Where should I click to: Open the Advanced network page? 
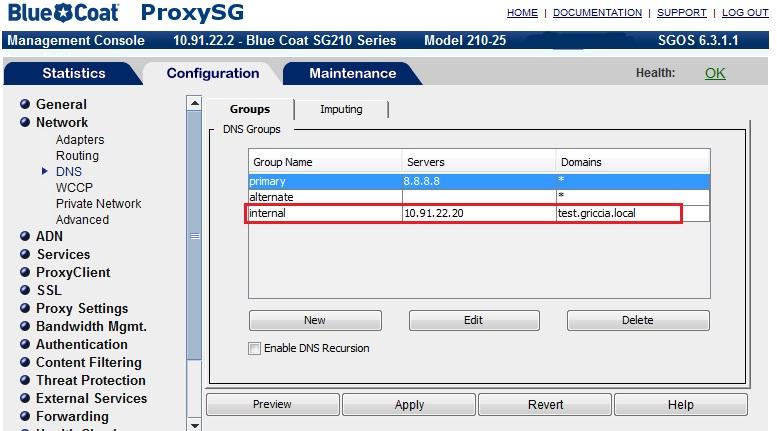click(x=82, y=219)
